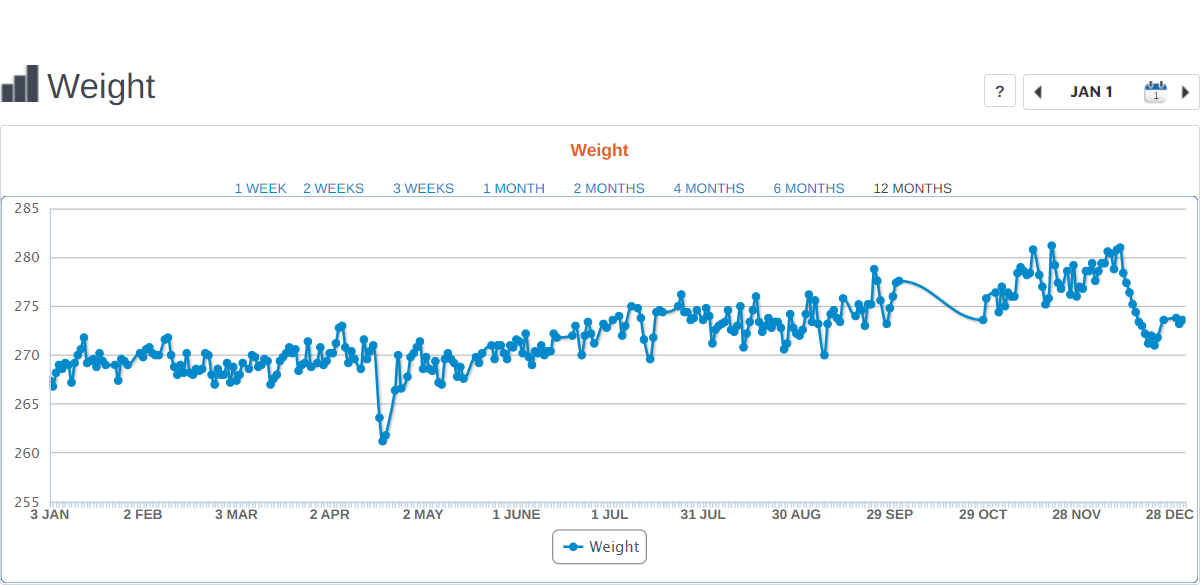The width and height of the screenshot is (1200, 585).
Task: Go to previous date with left arrow
Action: click(x=1038, y=92)
